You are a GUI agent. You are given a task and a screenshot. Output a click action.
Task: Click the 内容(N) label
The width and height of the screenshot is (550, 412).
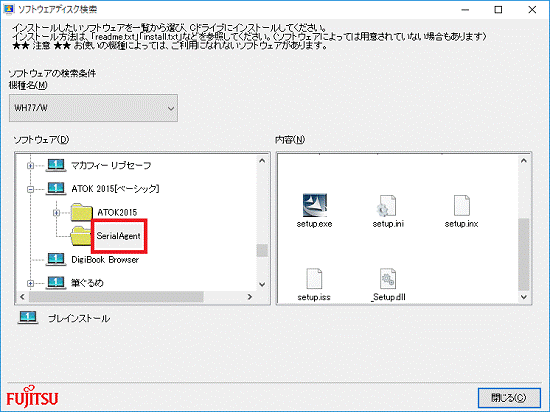[290, 140]
